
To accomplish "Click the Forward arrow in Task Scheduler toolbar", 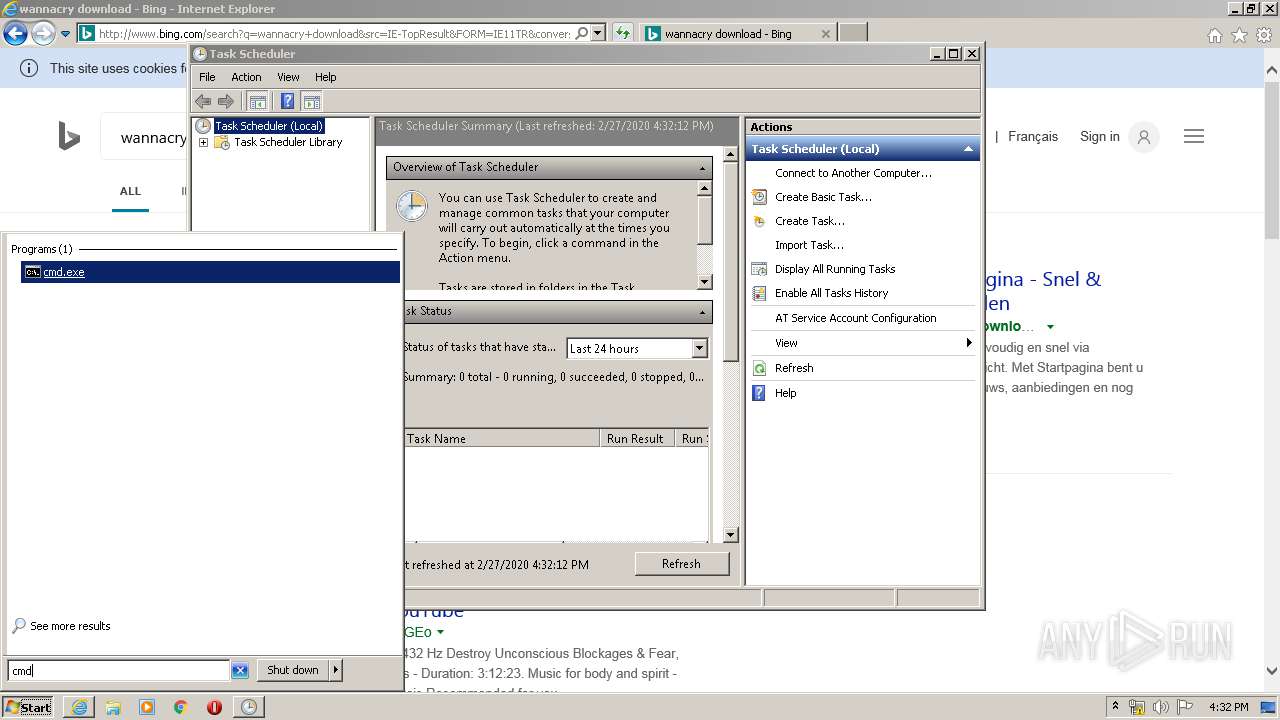I will [x=226, y=101].
